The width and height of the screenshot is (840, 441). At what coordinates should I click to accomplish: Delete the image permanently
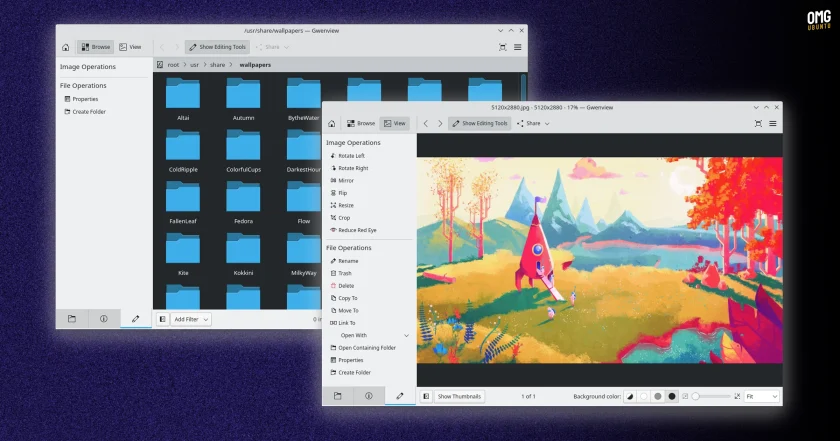point(341,286)
